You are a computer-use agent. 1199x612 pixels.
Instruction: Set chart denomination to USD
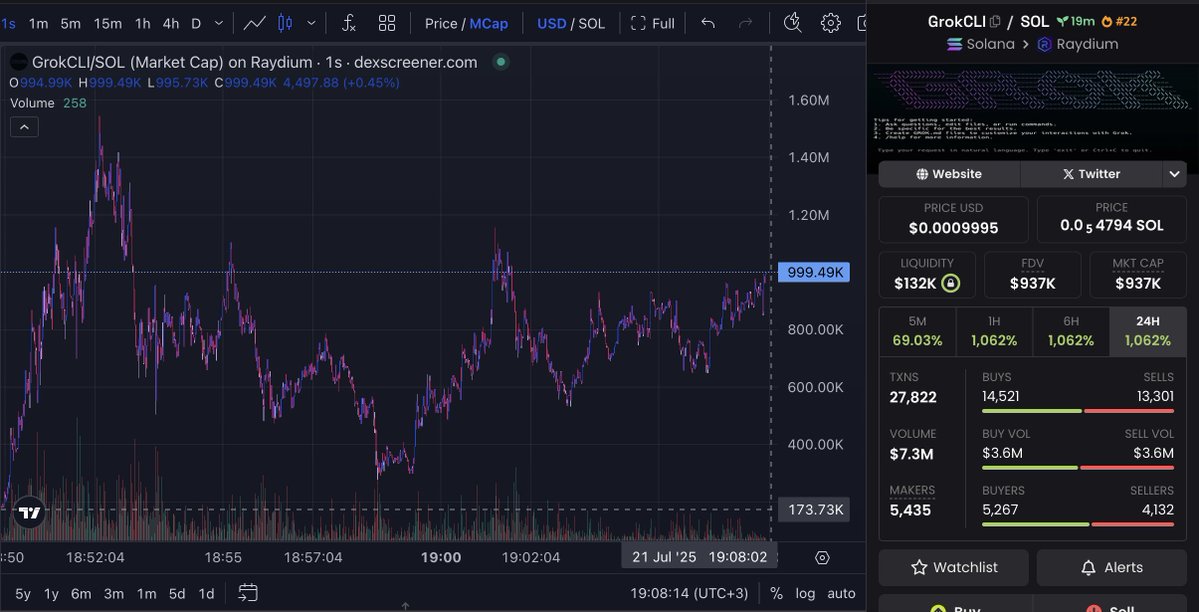(x=551, y=24)
